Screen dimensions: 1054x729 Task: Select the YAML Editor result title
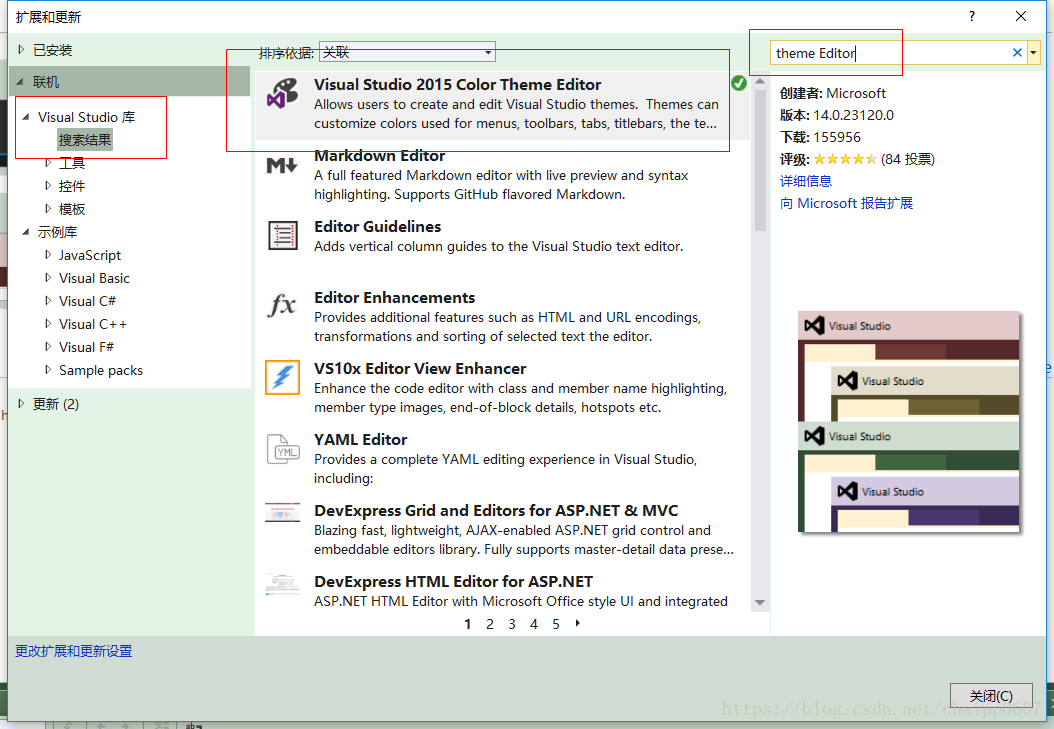361,440
